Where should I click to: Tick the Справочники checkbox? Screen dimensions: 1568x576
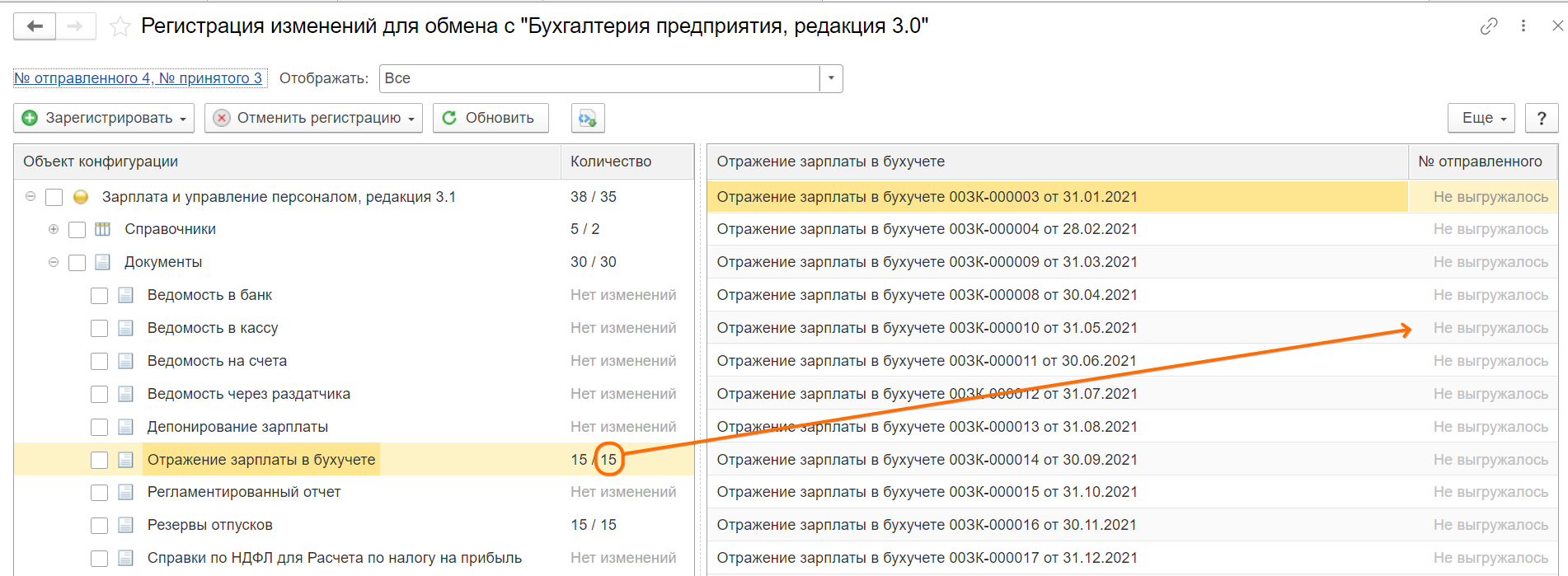coord(77,229)
